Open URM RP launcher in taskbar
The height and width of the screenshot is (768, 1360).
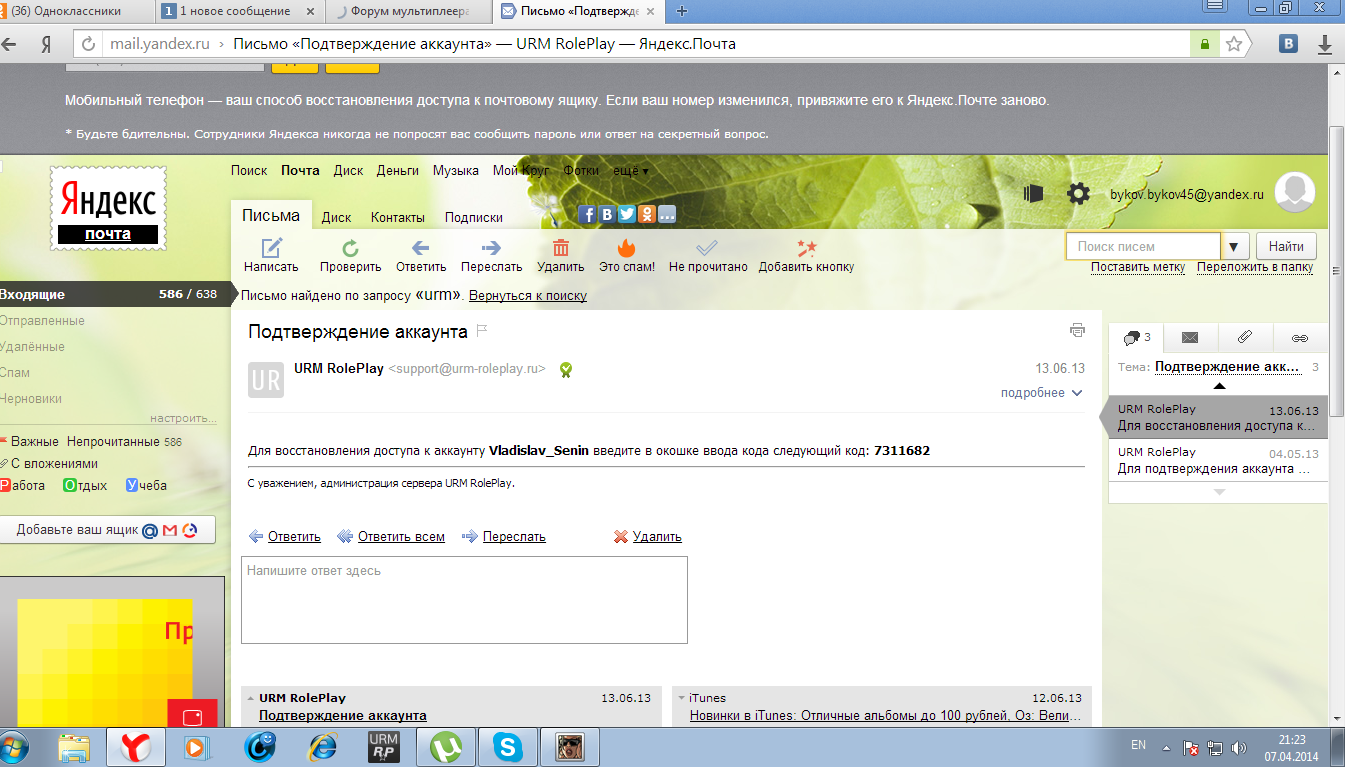(383, 747)
